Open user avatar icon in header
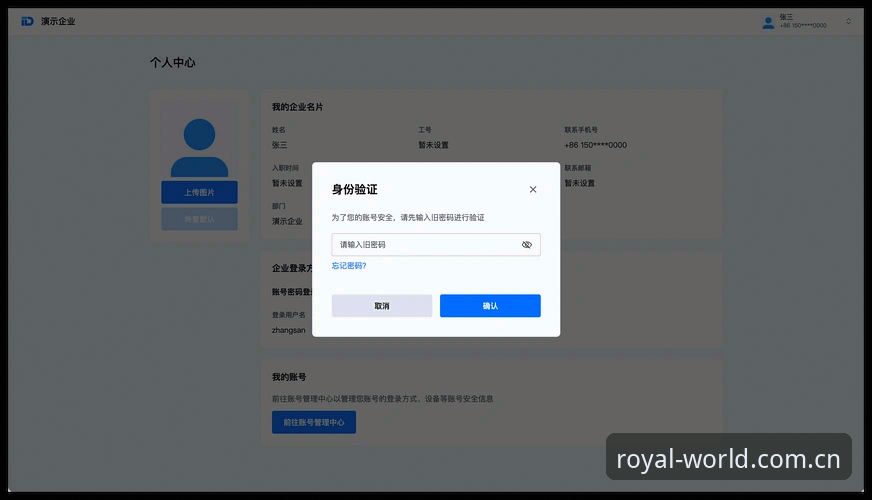This screenshot has height=500, width=872. (x=768, y=22)
